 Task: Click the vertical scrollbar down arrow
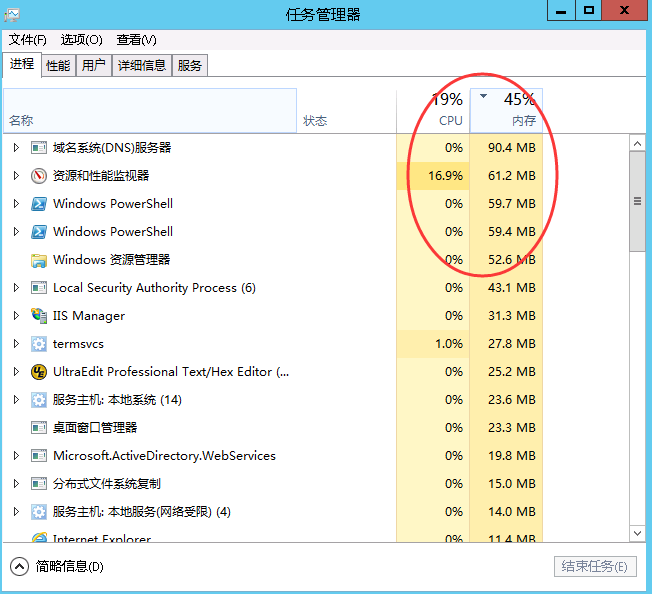[x=637, y=533]
